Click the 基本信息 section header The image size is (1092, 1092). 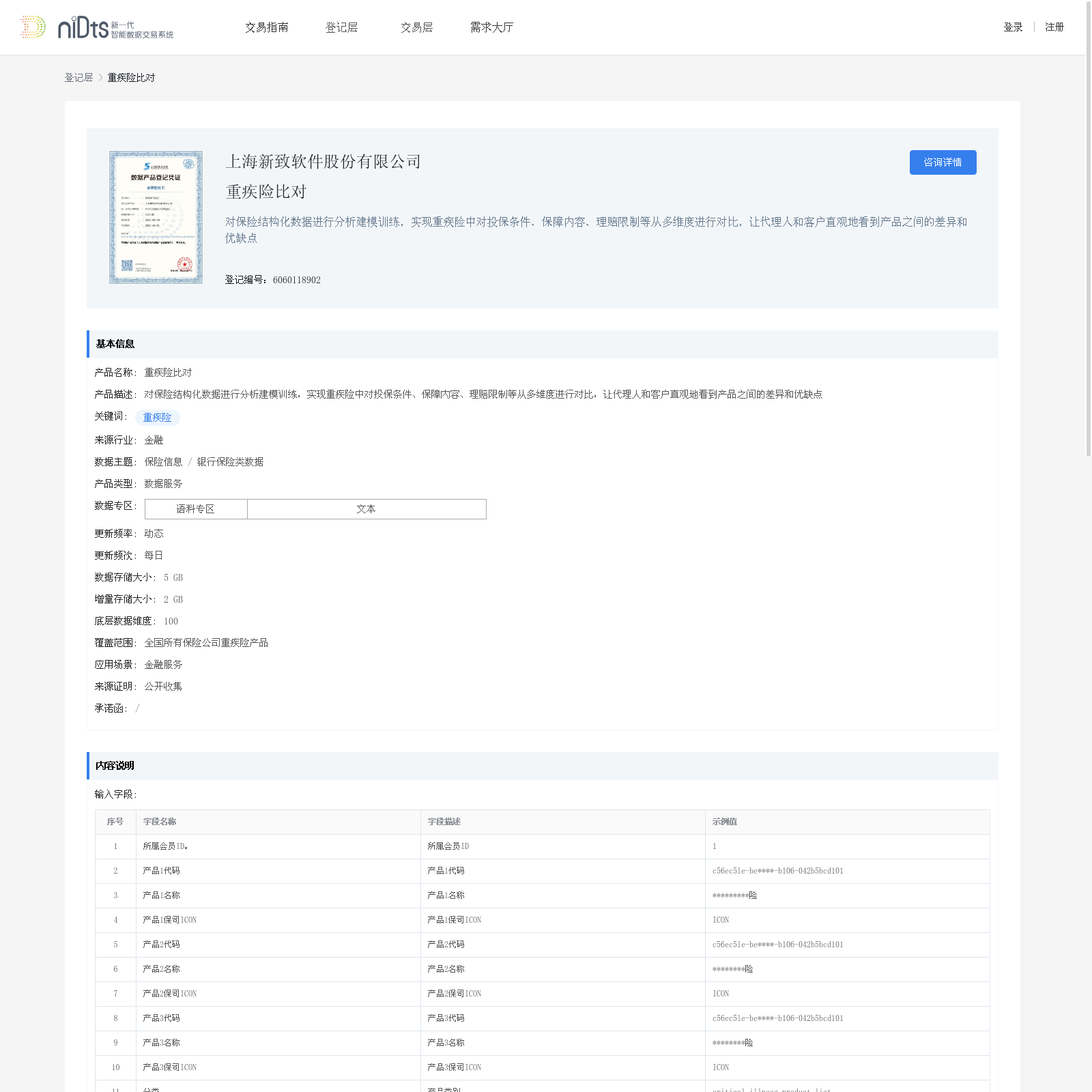point(115,344)
